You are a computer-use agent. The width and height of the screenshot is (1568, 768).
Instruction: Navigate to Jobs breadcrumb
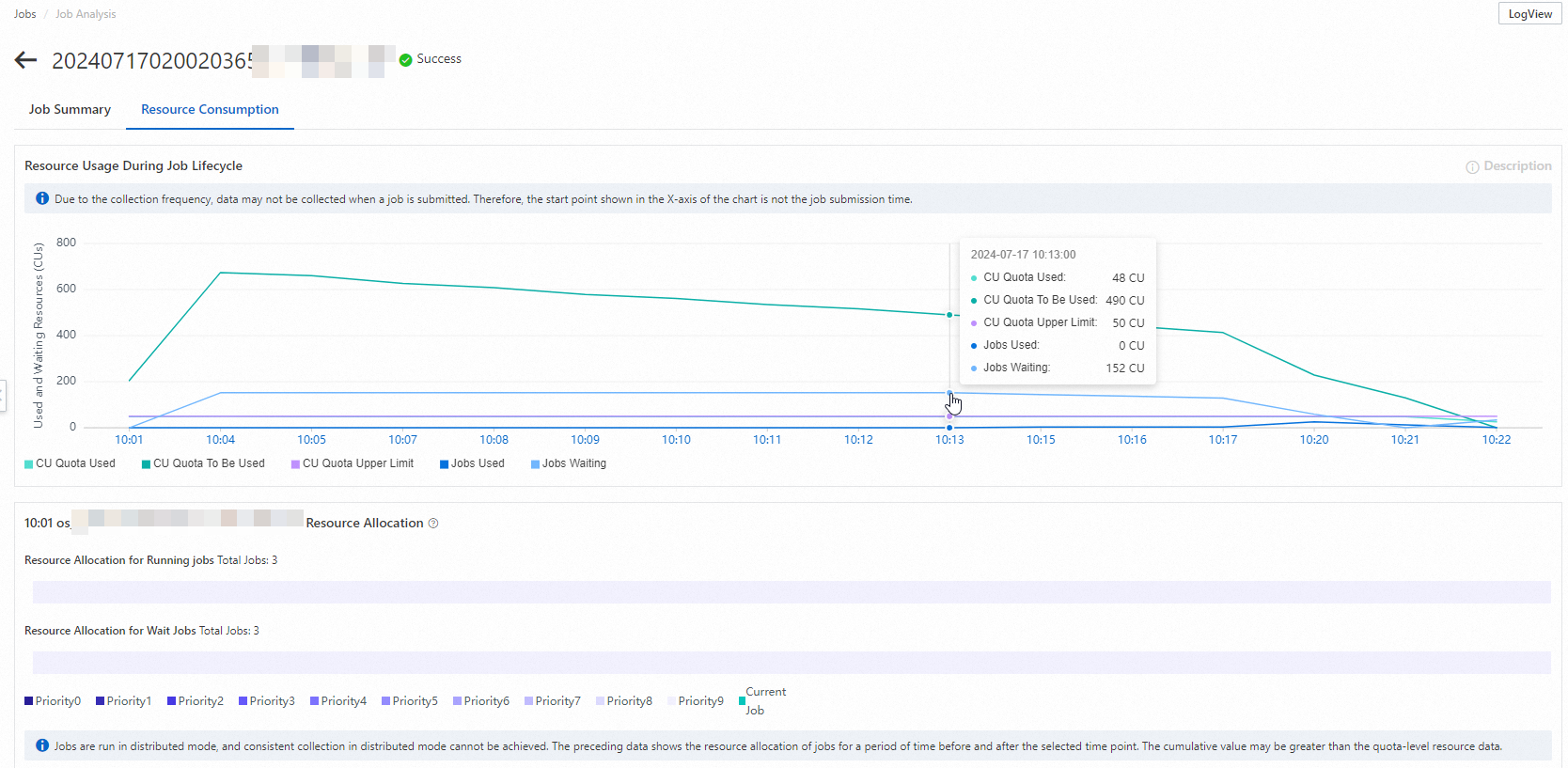tap(24, 14)
